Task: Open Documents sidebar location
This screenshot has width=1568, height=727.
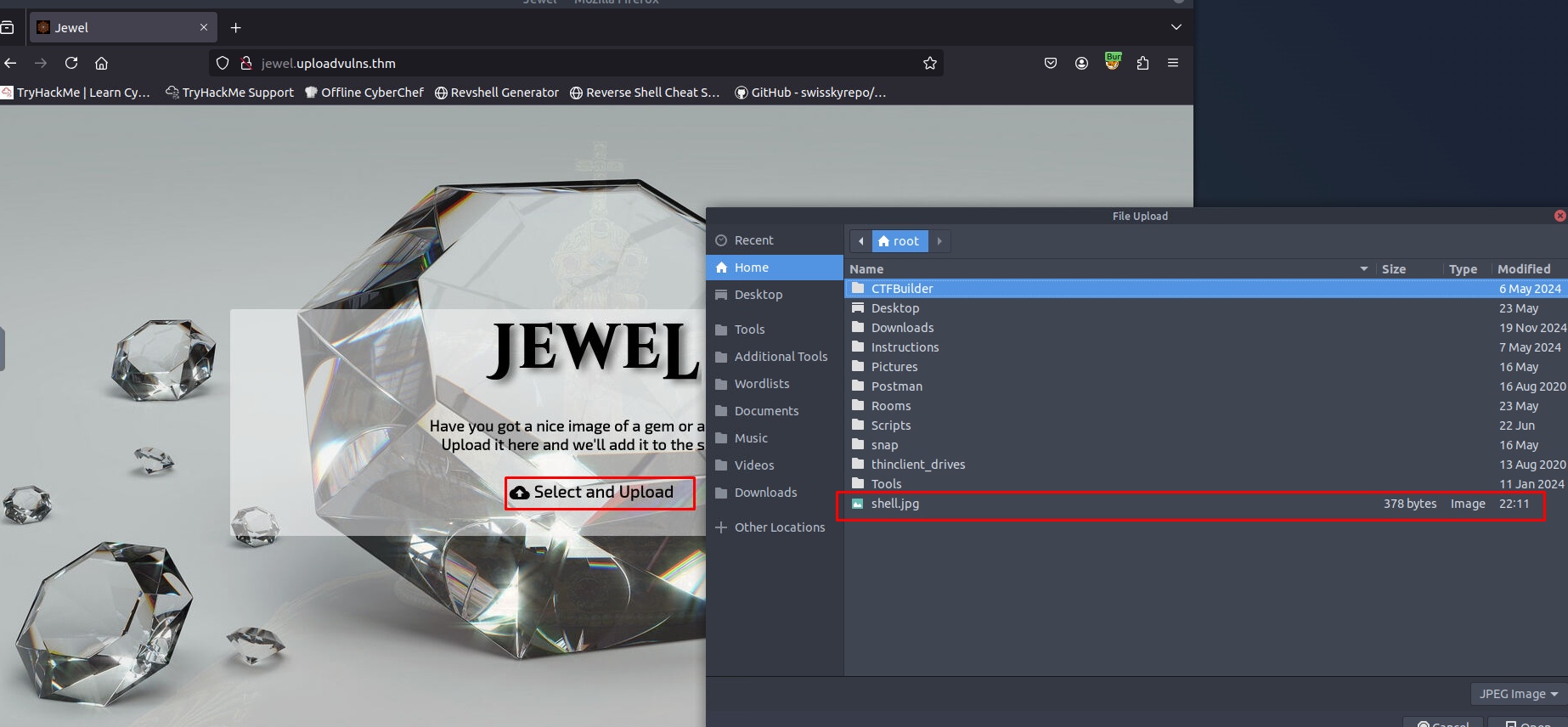Action: coord(775,411)
